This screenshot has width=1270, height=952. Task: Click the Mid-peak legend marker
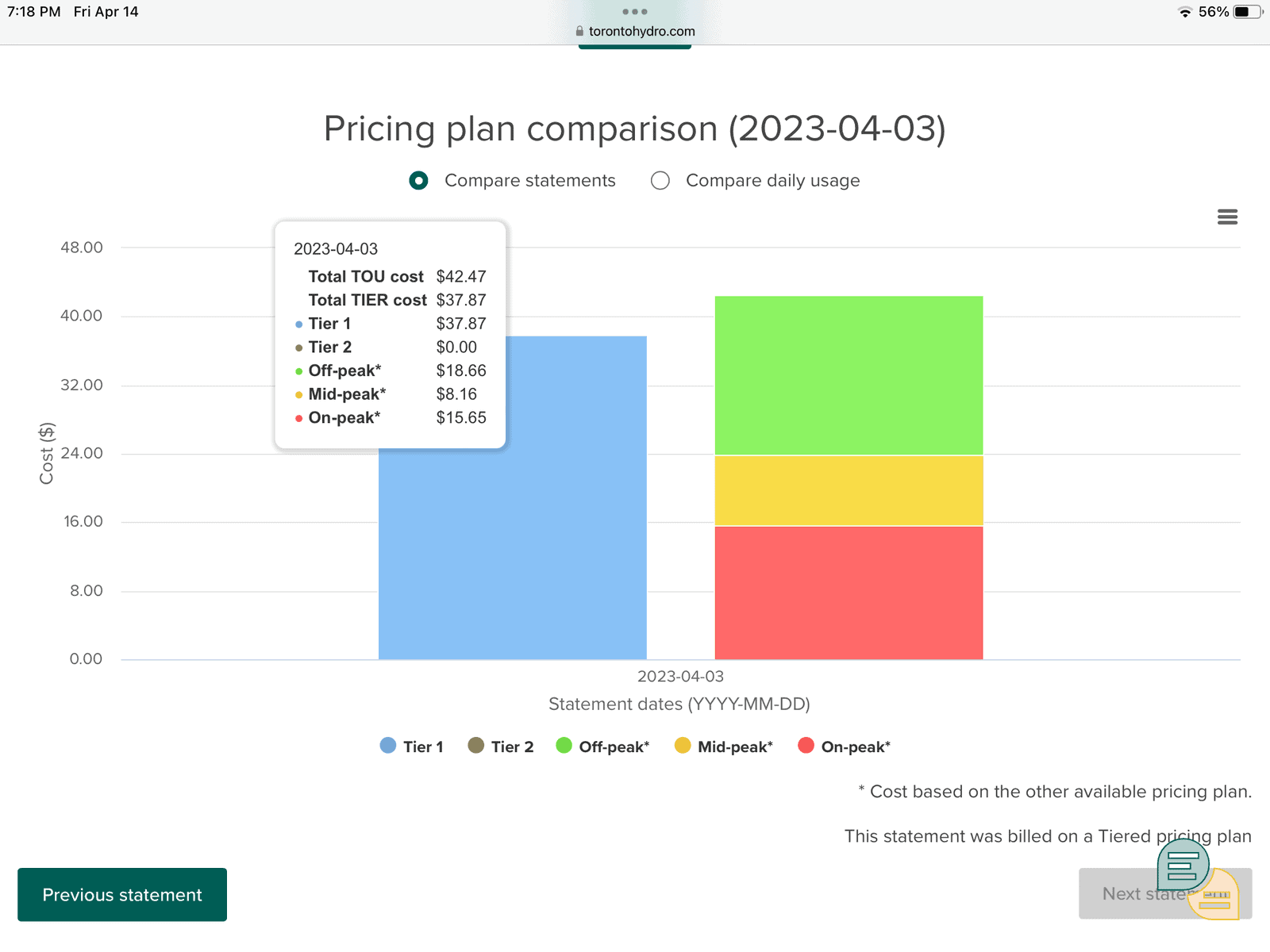[683, 746]
